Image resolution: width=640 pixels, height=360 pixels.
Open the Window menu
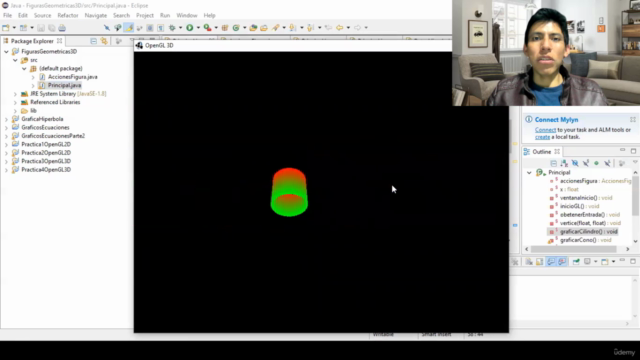pos(187,16)
